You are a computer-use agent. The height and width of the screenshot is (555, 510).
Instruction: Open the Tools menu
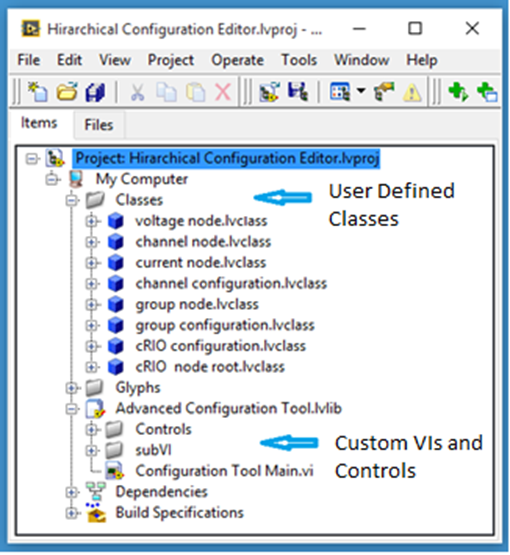(299, 60)
